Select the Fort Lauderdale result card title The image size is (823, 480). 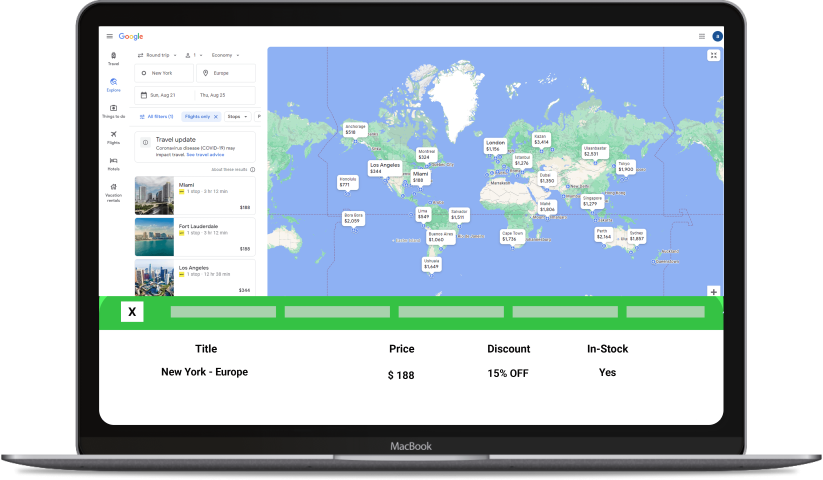pyautogui.click(x=198, y=226)
